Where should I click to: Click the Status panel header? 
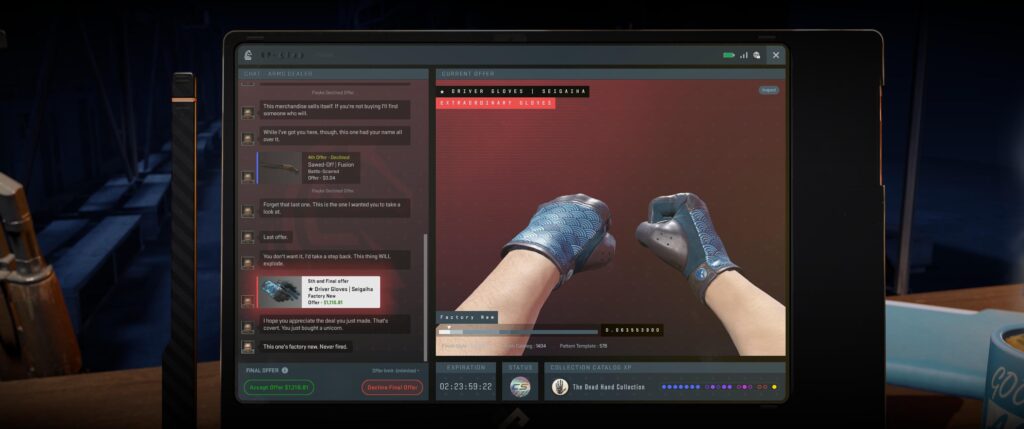[520, 368]
